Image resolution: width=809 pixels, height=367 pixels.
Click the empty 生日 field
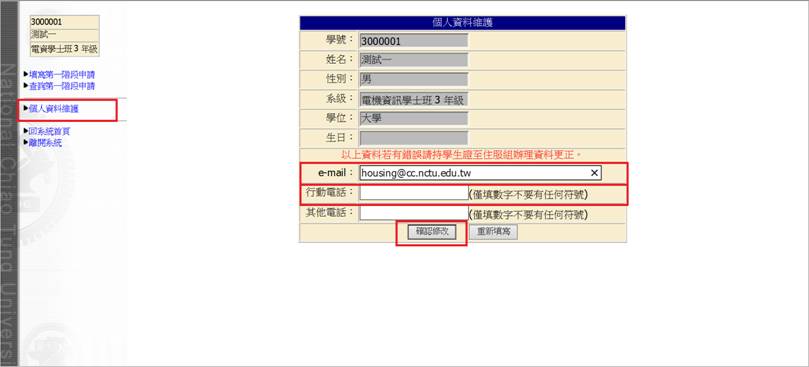click(x=414, y=138)
